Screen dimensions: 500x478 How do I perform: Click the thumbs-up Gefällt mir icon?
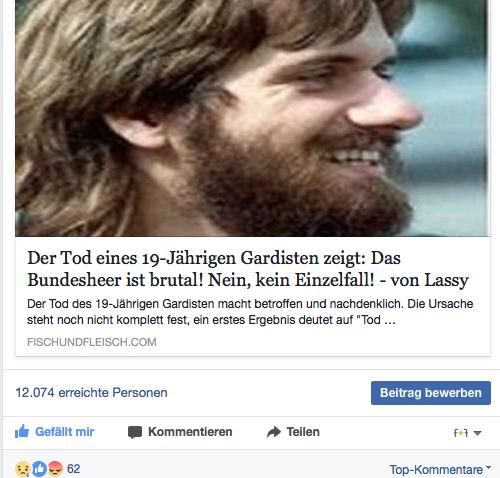22,431
